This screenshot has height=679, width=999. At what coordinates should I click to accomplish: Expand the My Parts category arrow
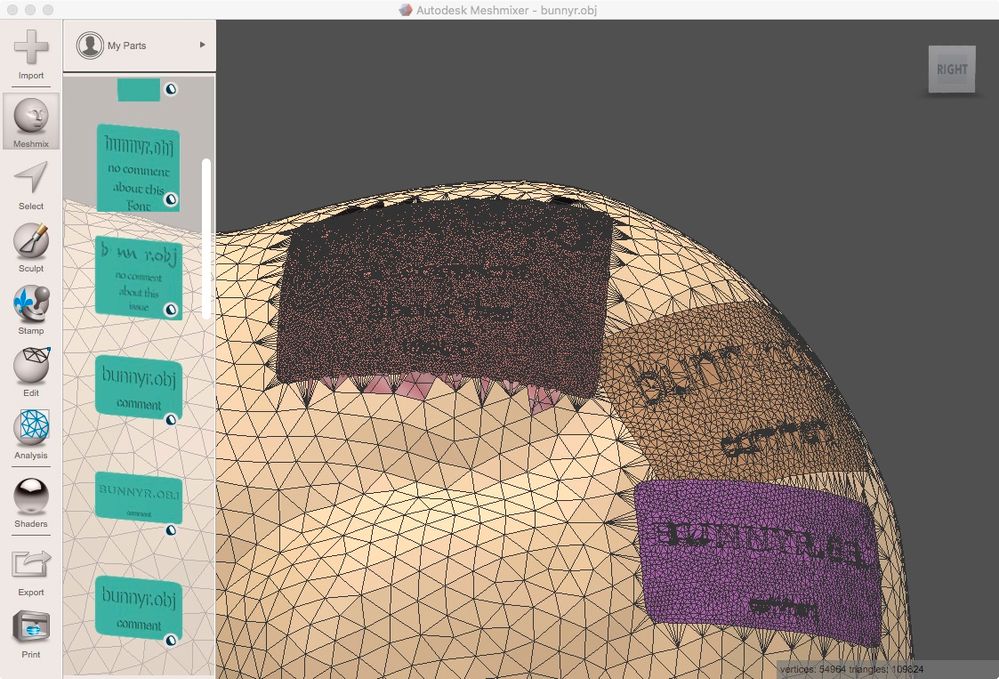point(203,45)
